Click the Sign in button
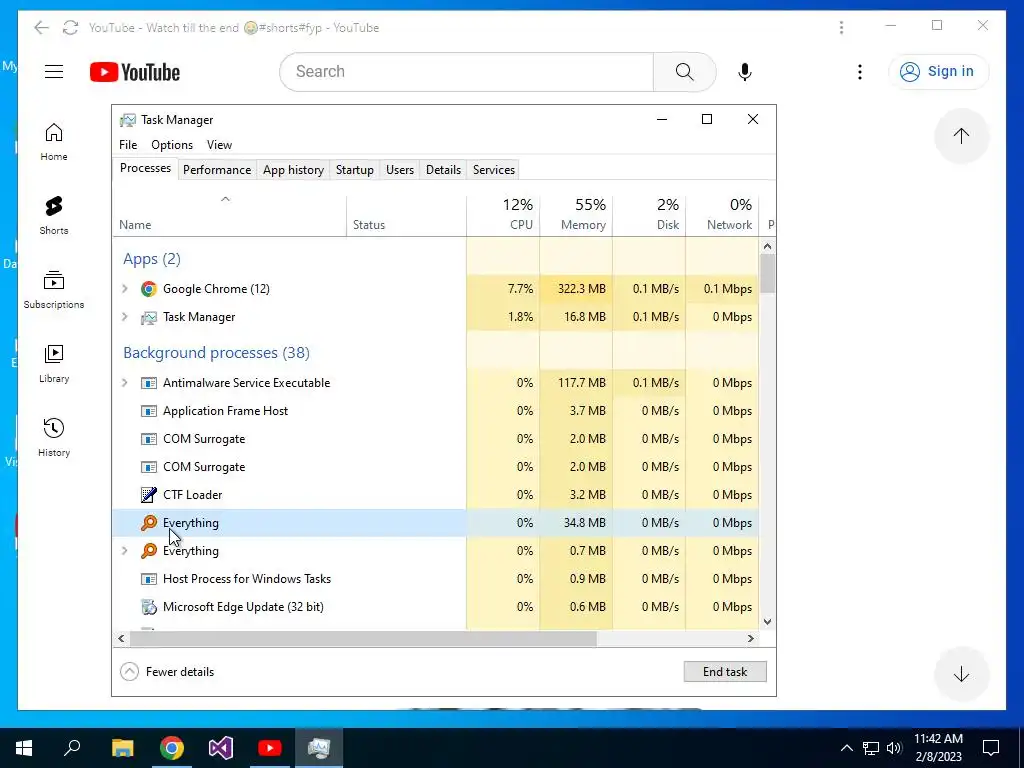 (938, 72)
